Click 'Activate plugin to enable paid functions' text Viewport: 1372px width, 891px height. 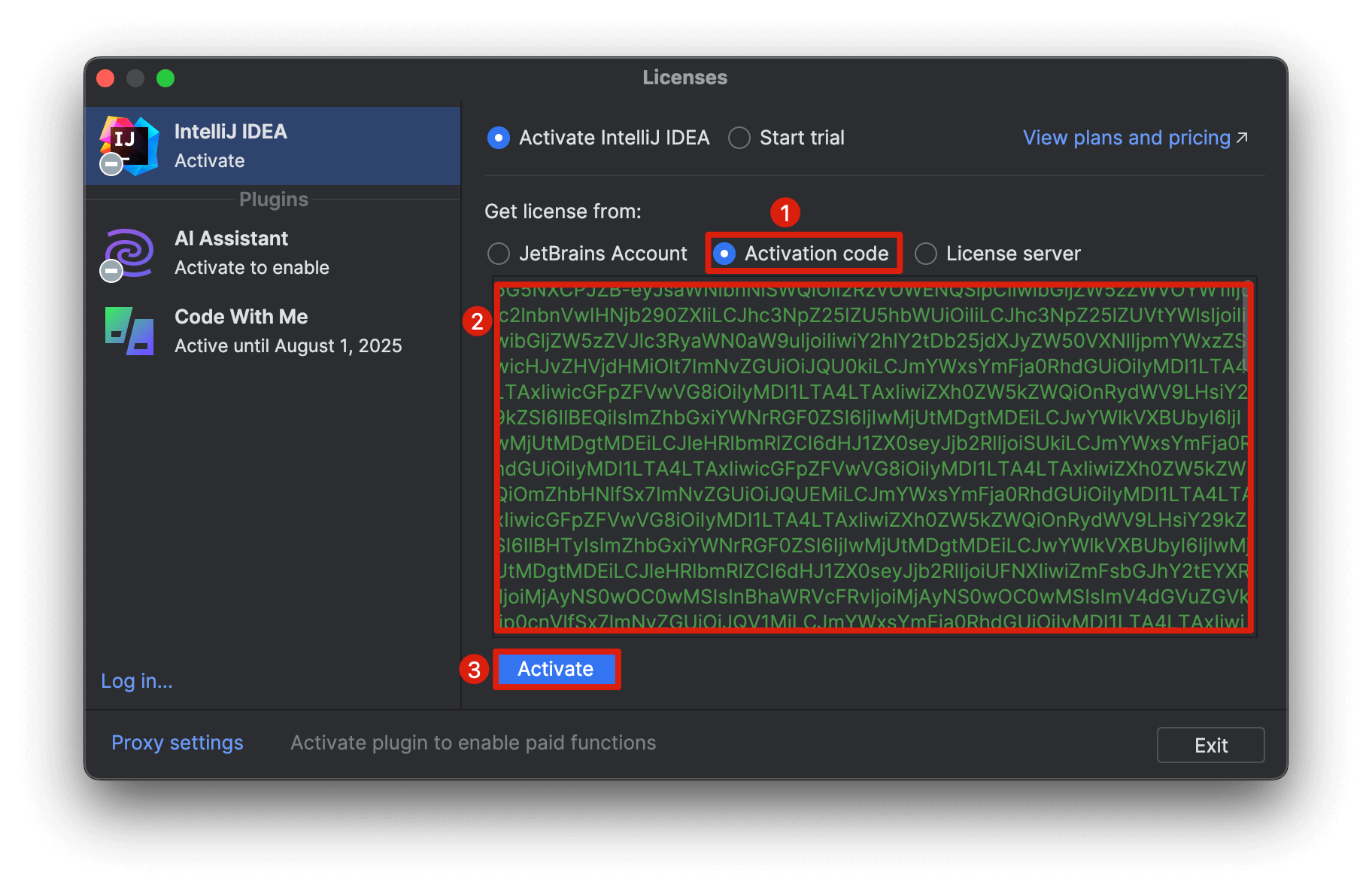[x=473, y=743]
